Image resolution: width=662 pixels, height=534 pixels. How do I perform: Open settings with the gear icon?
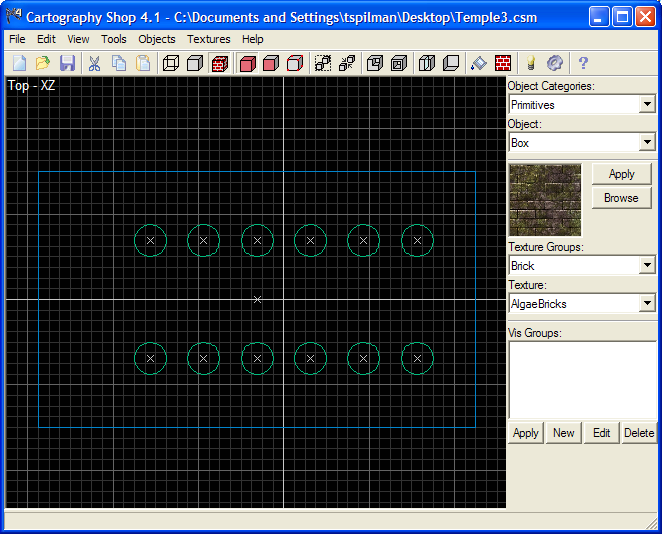(555, 63)
